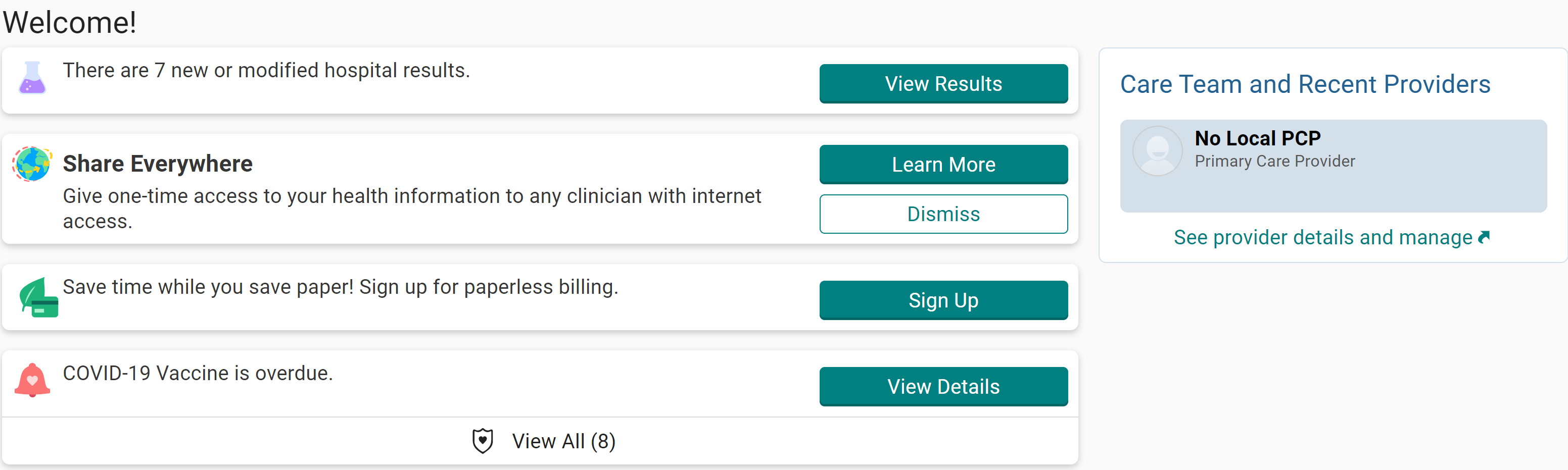The image size is (1568, 470).
Task: Click the 7 new hospital results message
Action: [x=266, y=71]
